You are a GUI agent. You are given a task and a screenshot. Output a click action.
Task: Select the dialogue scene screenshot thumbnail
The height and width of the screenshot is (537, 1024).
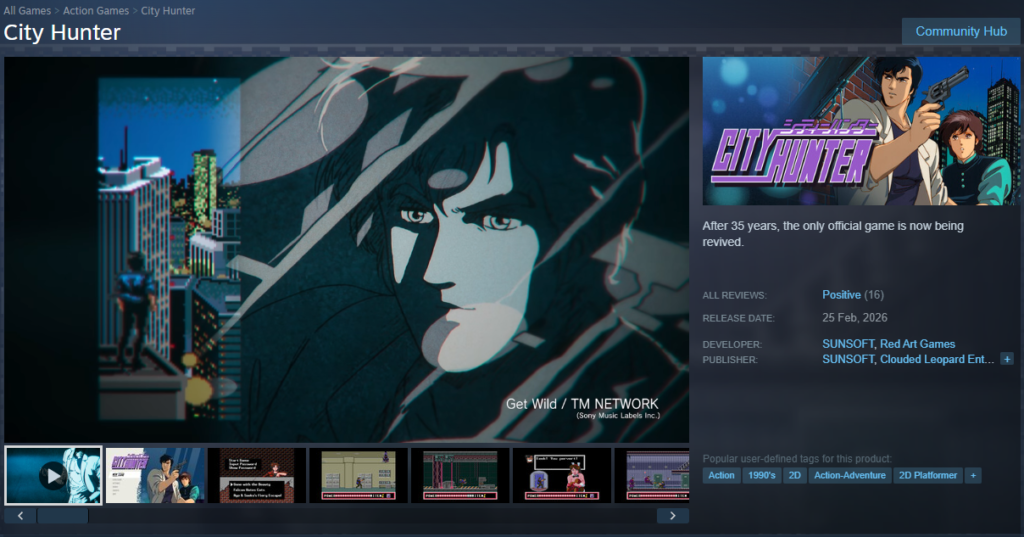[x=562, y=476]
